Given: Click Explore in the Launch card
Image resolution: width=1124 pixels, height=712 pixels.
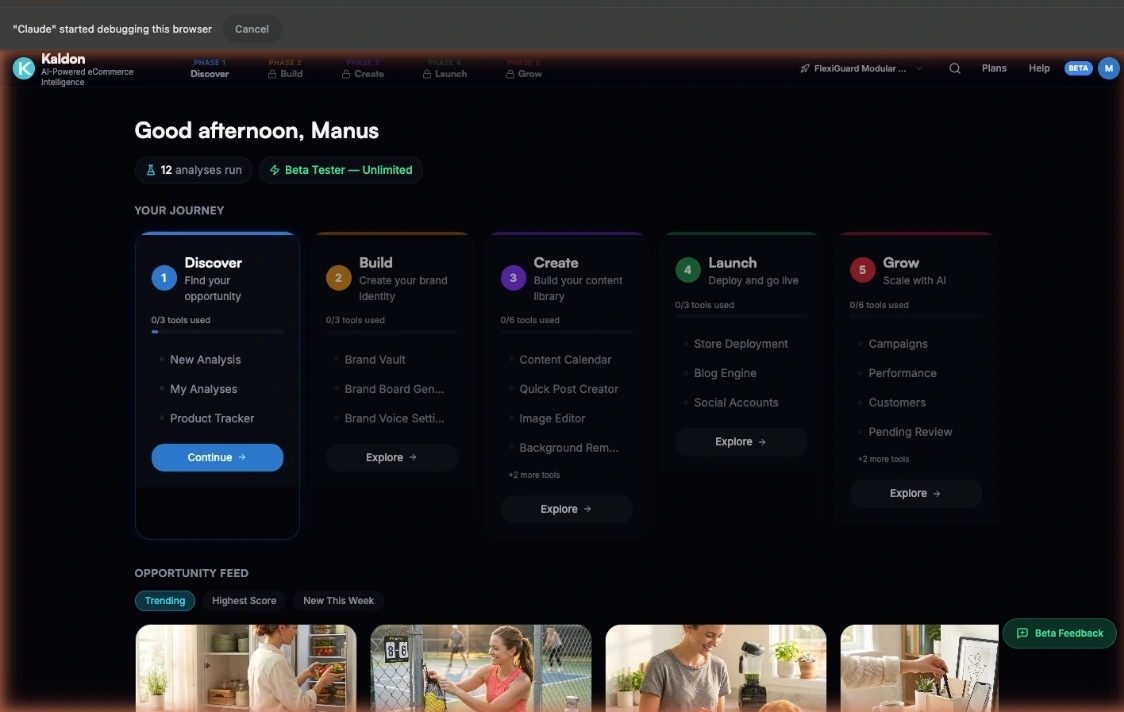Looking at the screenshot, I should pyautogui.click(x=741, y=442).
